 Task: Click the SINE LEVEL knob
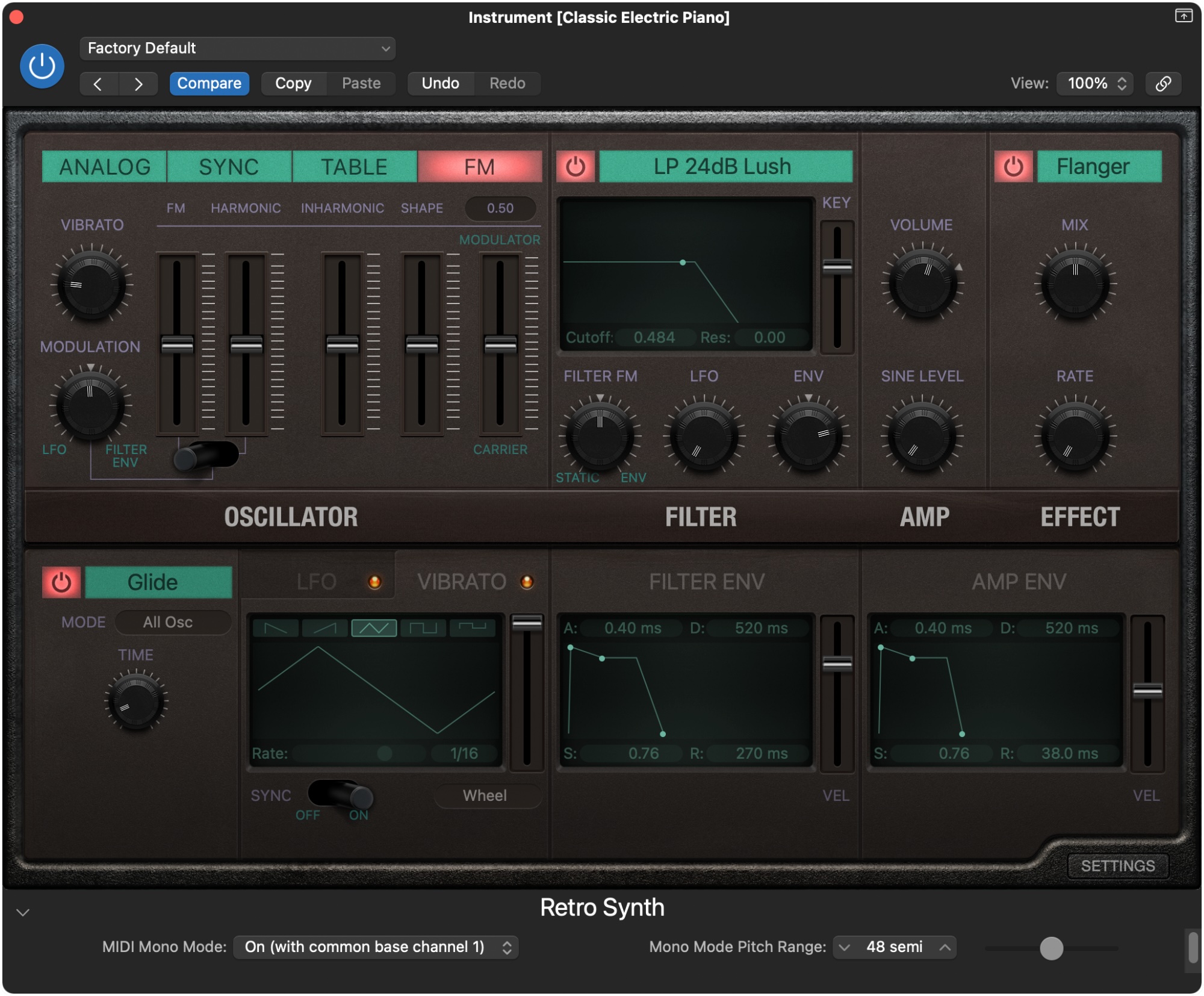click(x=922, y=435)
